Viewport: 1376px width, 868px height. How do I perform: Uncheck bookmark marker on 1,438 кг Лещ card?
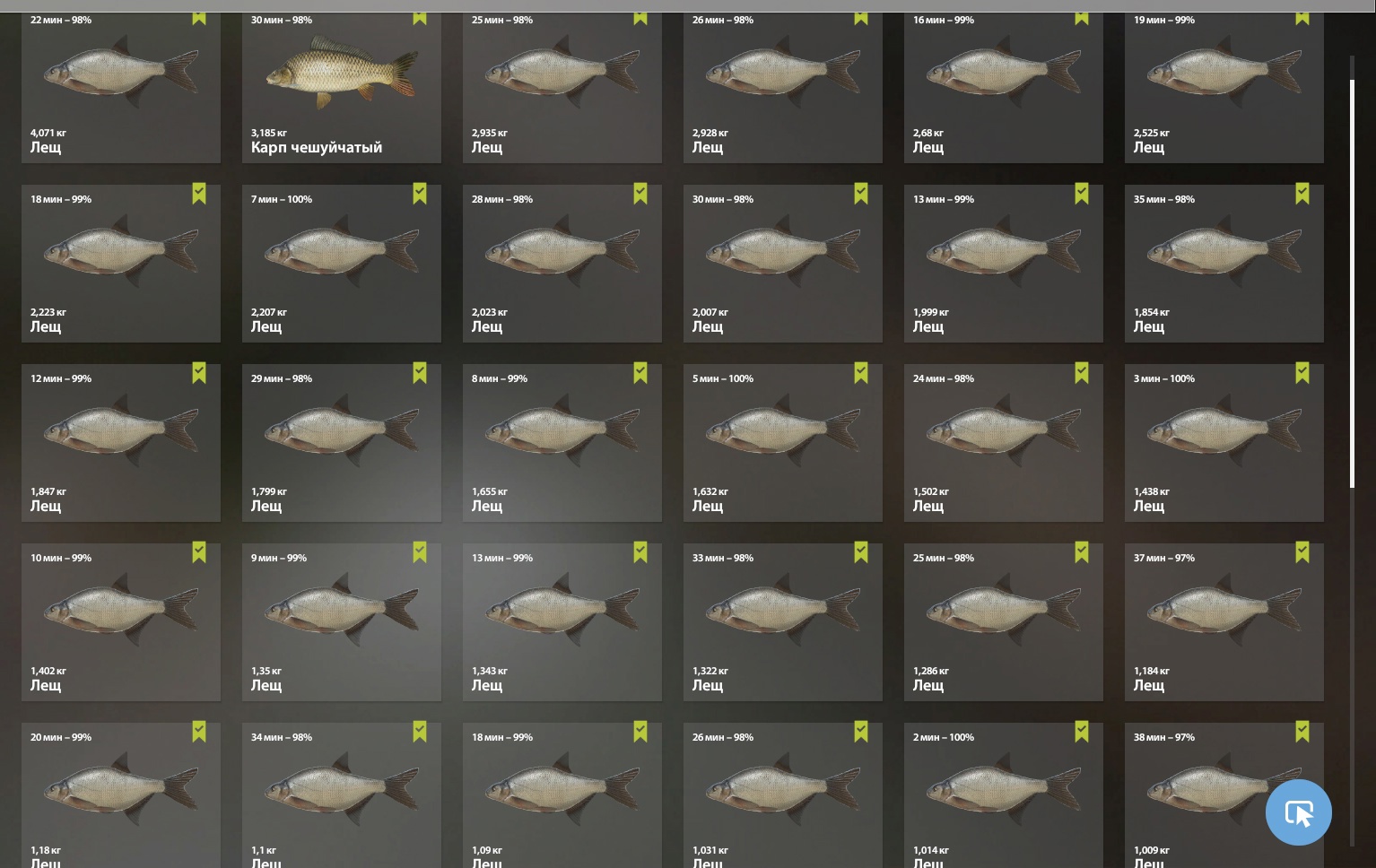[x=1302, y=373]
